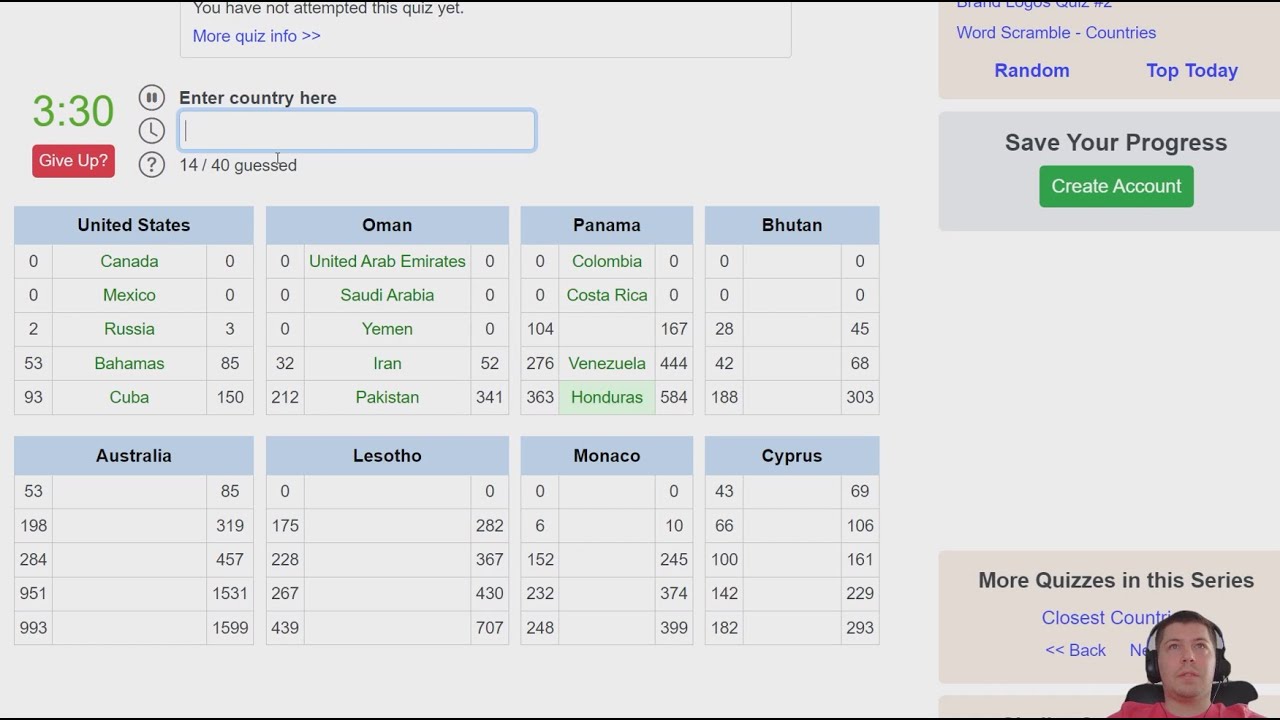Select the Panama table header
Viewport: 1280px width, 720px height.
tap(607, 225)
